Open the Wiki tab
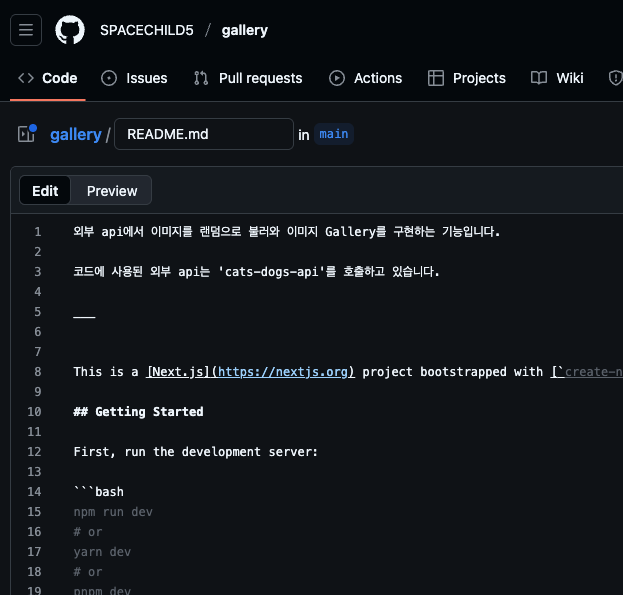Viewport: 623px width, 595px height. 557,78
